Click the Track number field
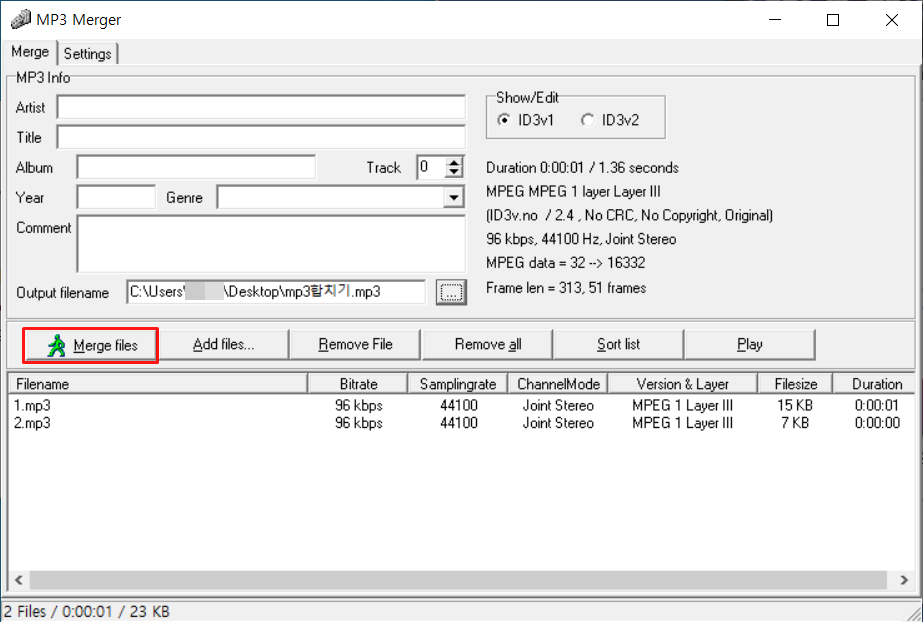The image size is (923, 622). pos(431,167)
